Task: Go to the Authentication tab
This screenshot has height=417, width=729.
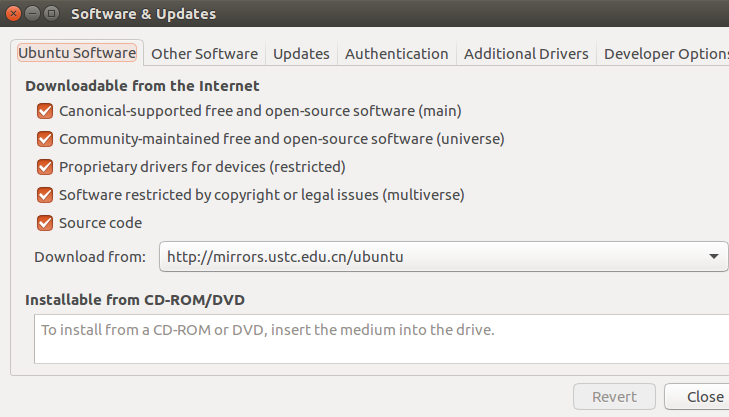Action: pyautogui.click(x=397, y=54)
